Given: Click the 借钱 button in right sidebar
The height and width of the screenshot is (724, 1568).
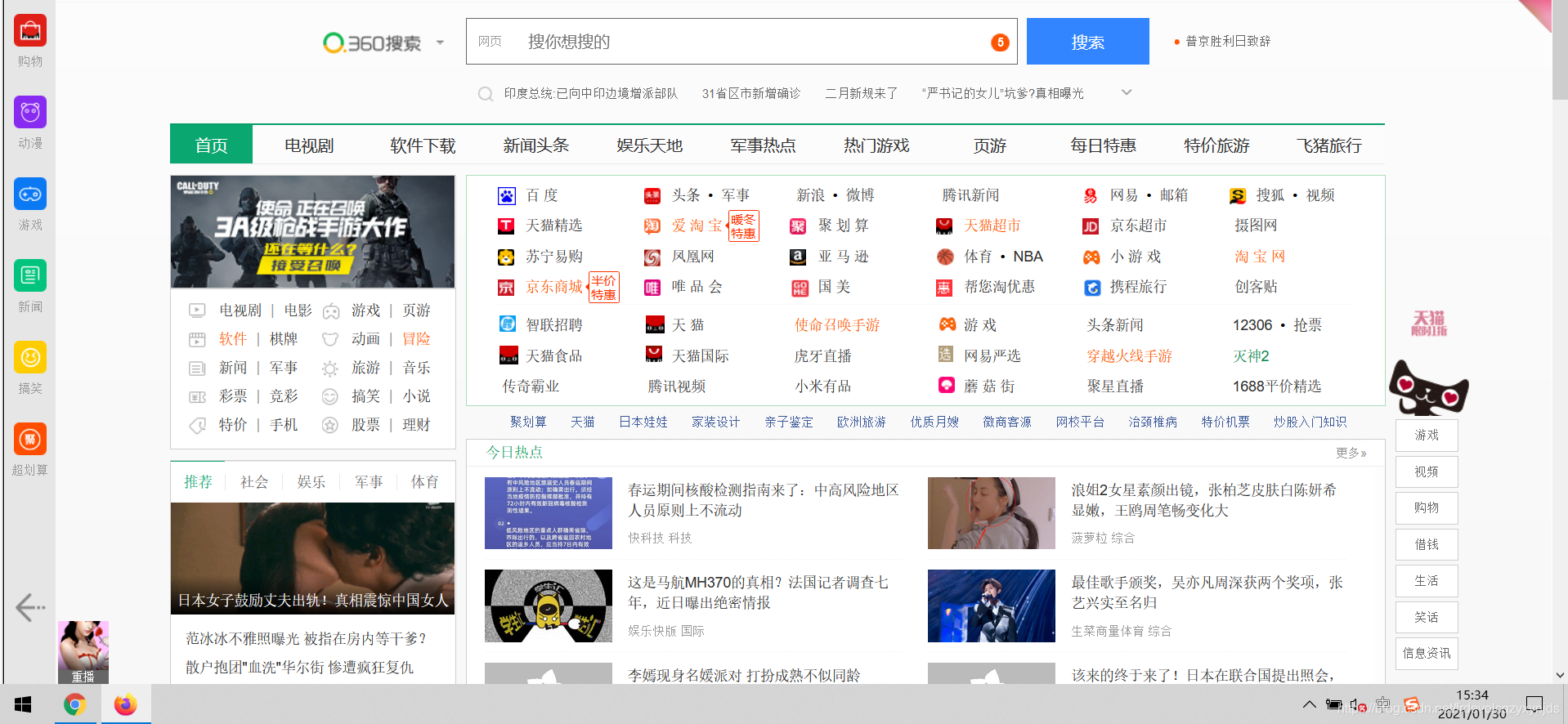Looking at the screenshot, I should [1427, 544].
